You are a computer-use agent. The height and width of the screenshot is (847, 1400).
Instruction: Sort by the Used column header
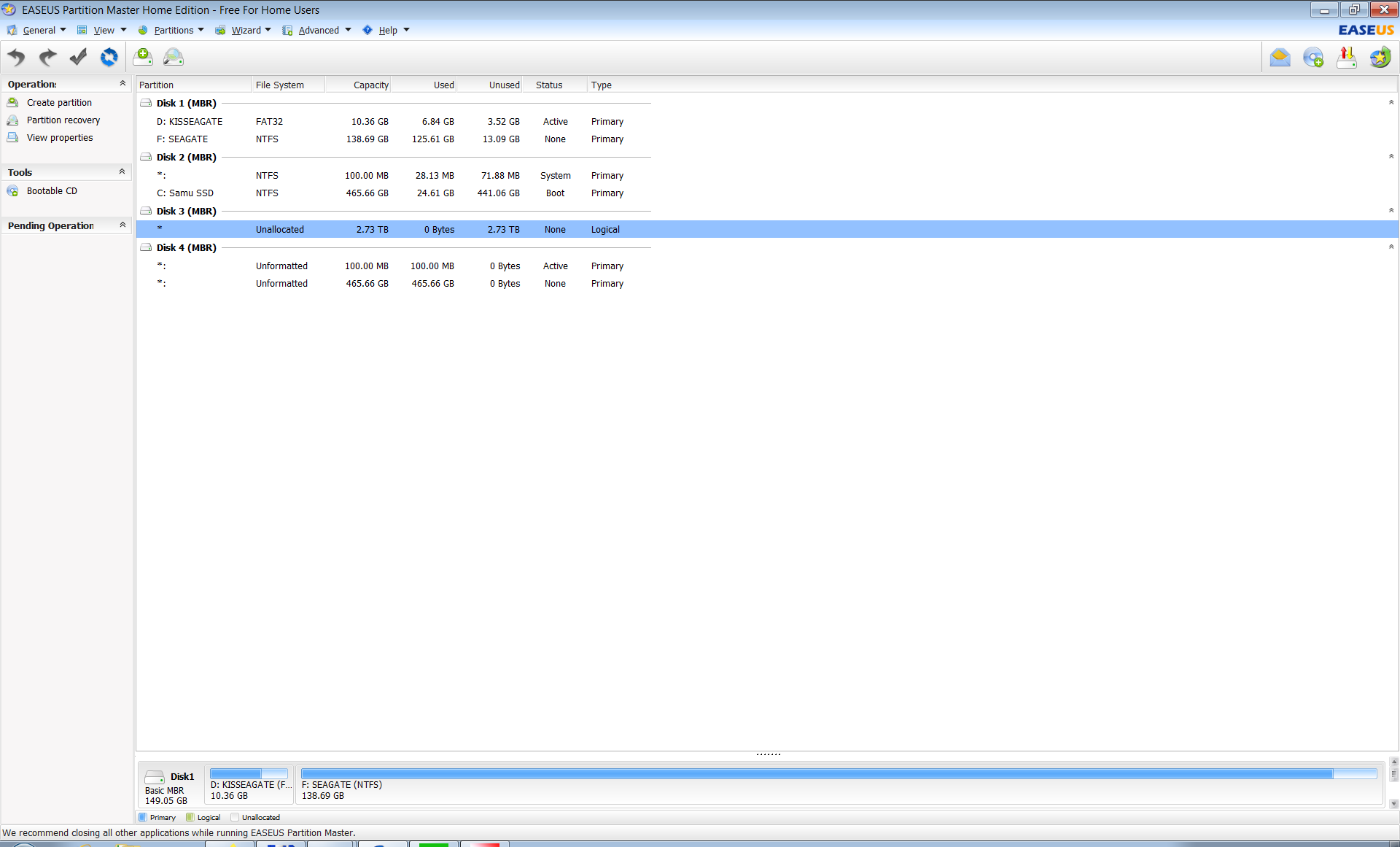[423, 85]
